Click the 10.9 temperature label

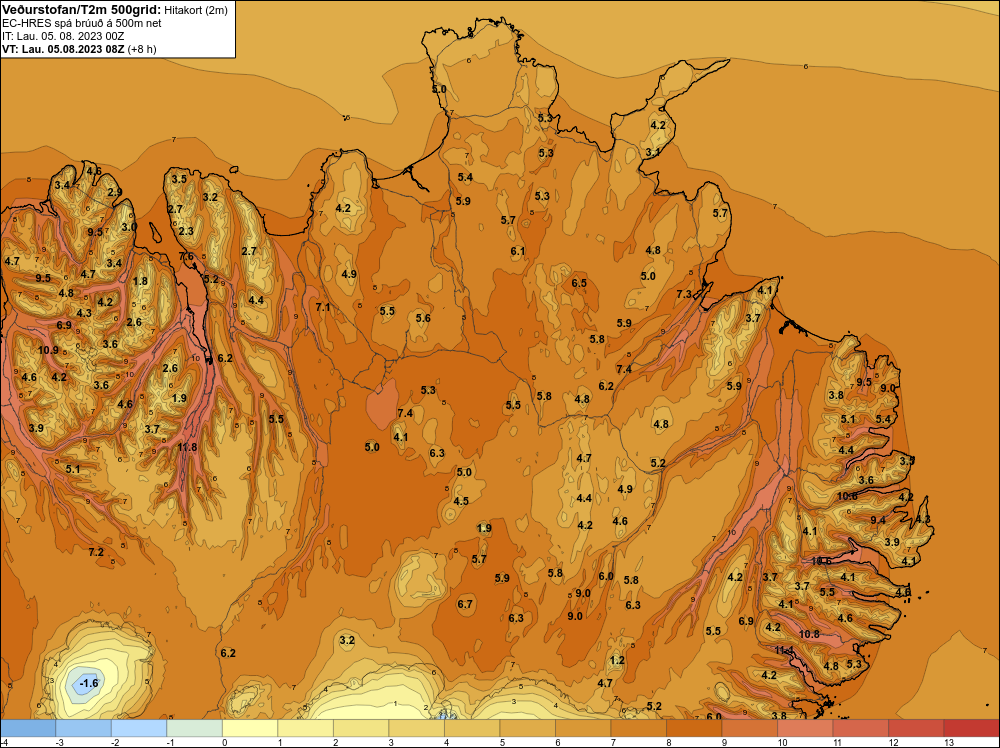(48, 350)
